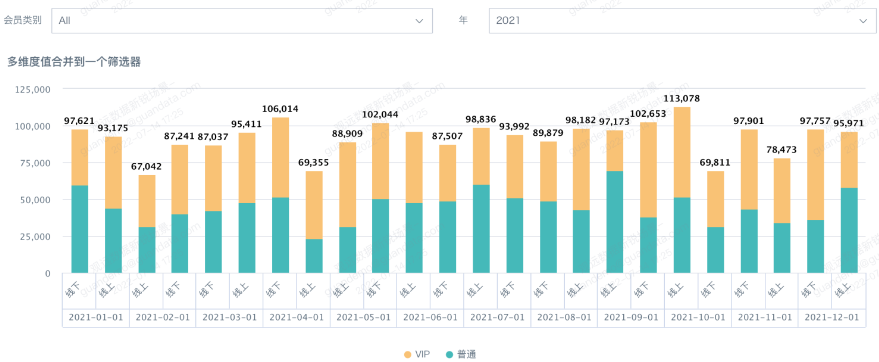
Task: Click the bar with value 69,355
Action: point(314,222)
